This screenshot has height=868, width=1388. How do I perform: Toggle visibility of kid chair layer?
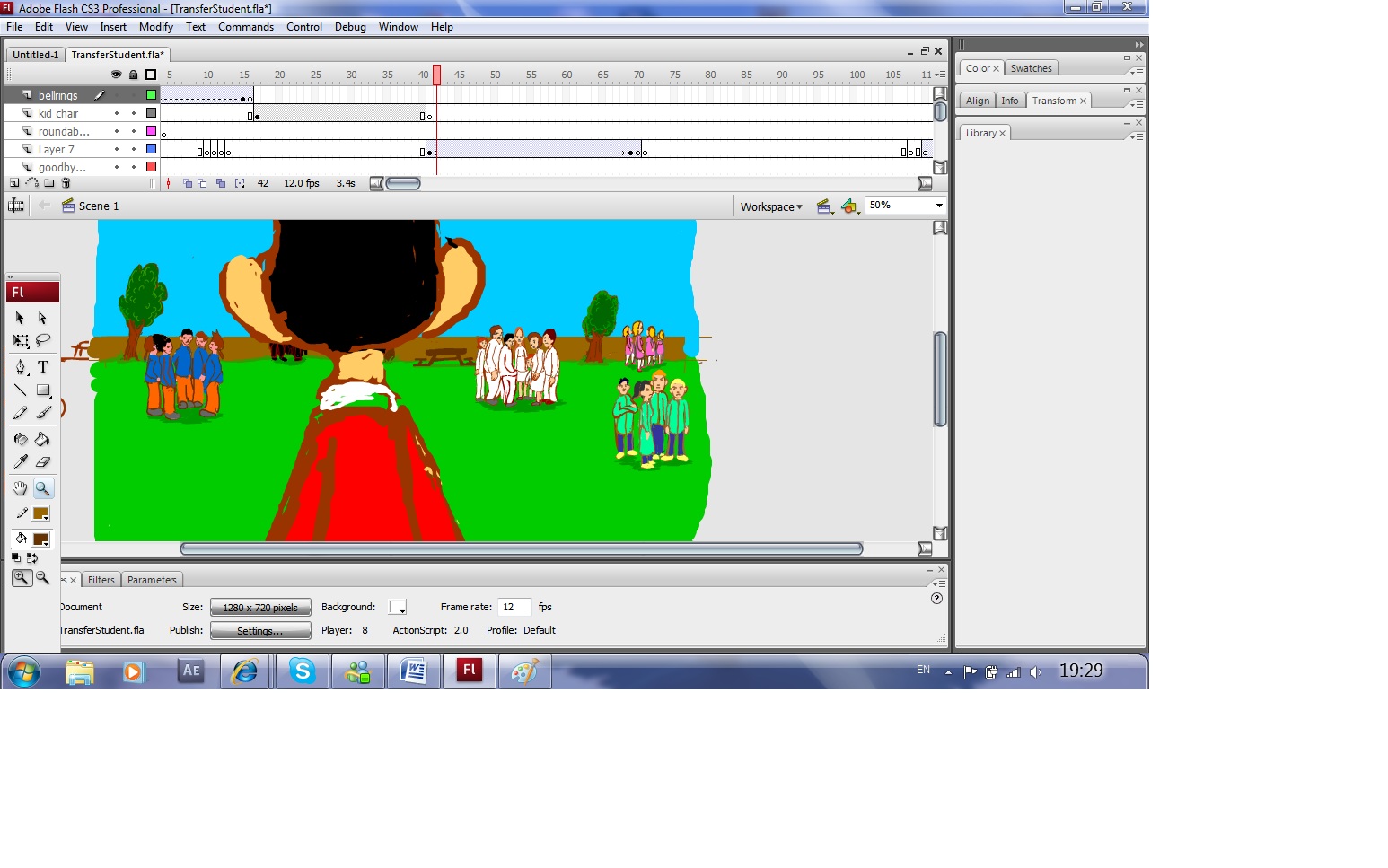coord(117,114)
